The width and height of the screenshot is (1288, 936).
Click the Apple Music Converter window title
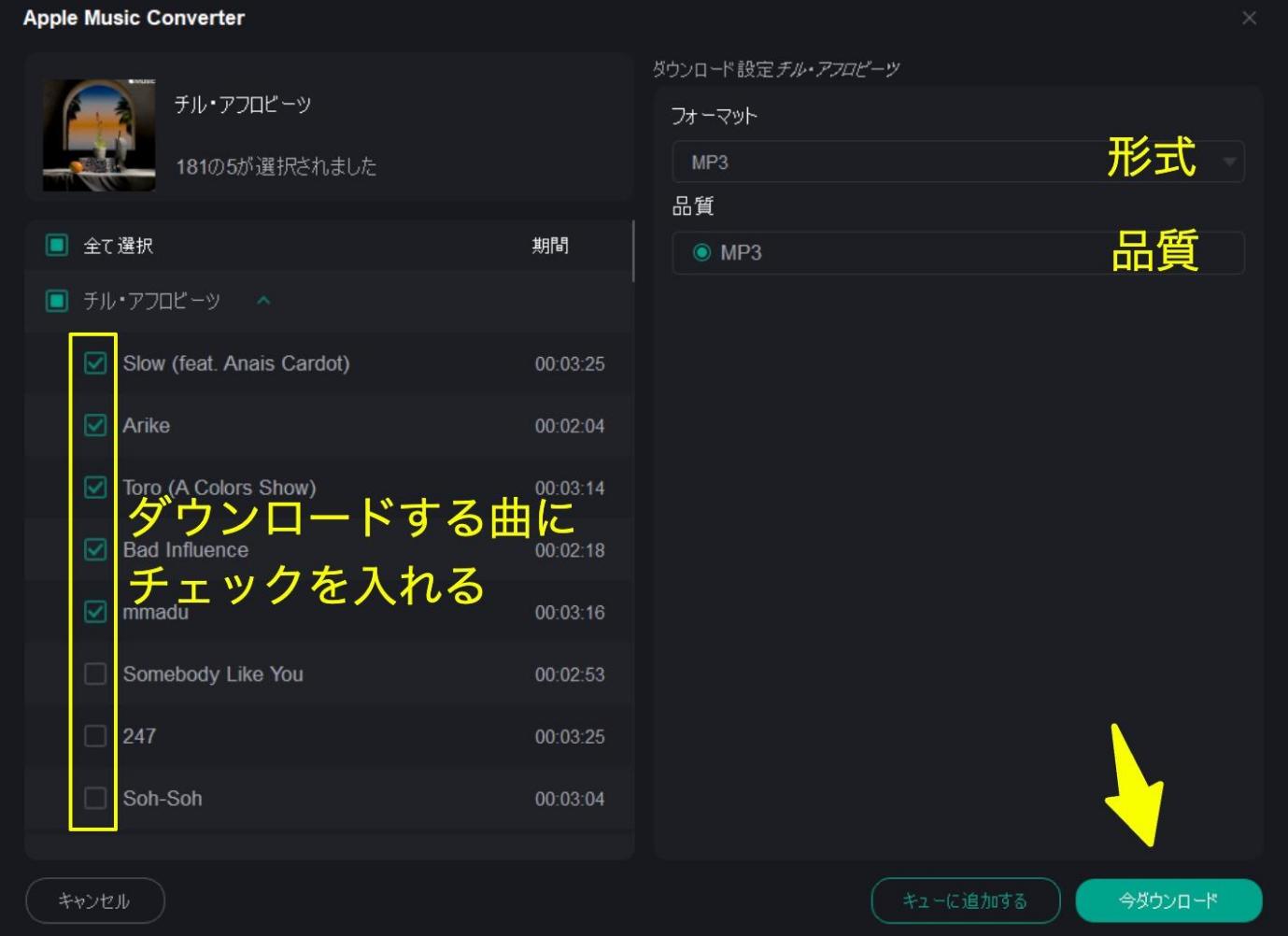134,18
